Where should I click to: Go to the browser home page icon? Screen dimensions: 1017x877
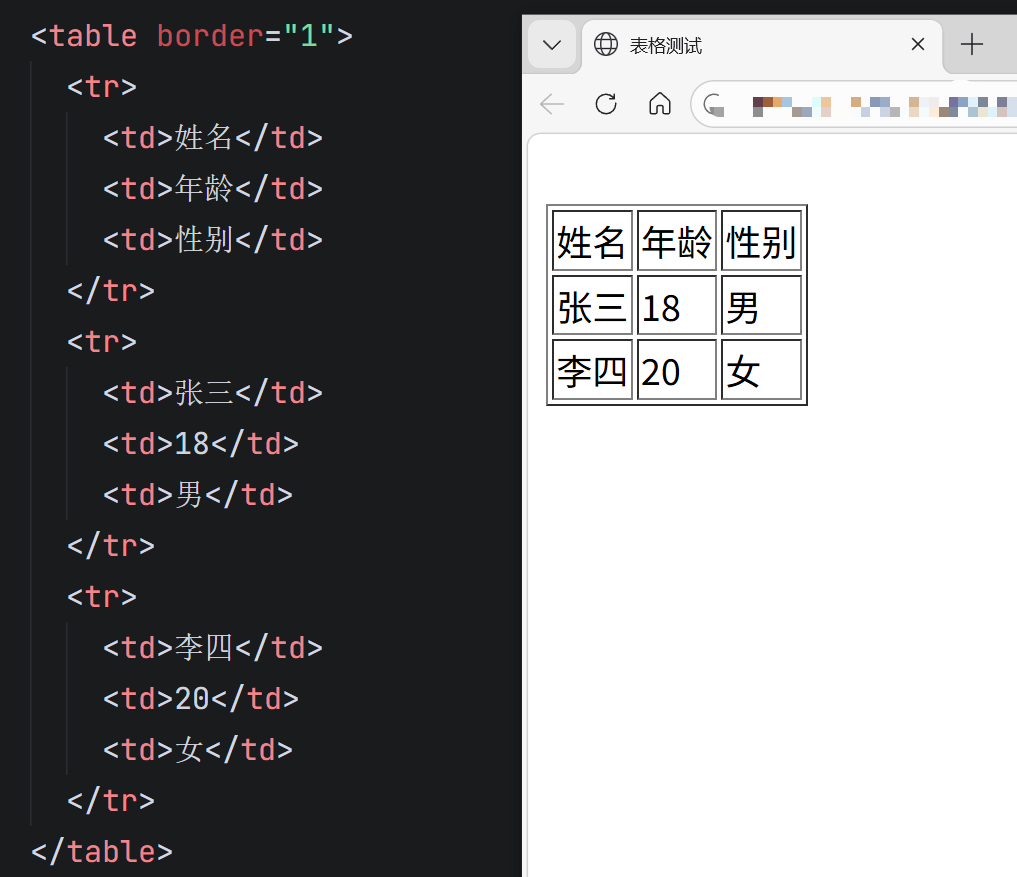tap(660, 103)
